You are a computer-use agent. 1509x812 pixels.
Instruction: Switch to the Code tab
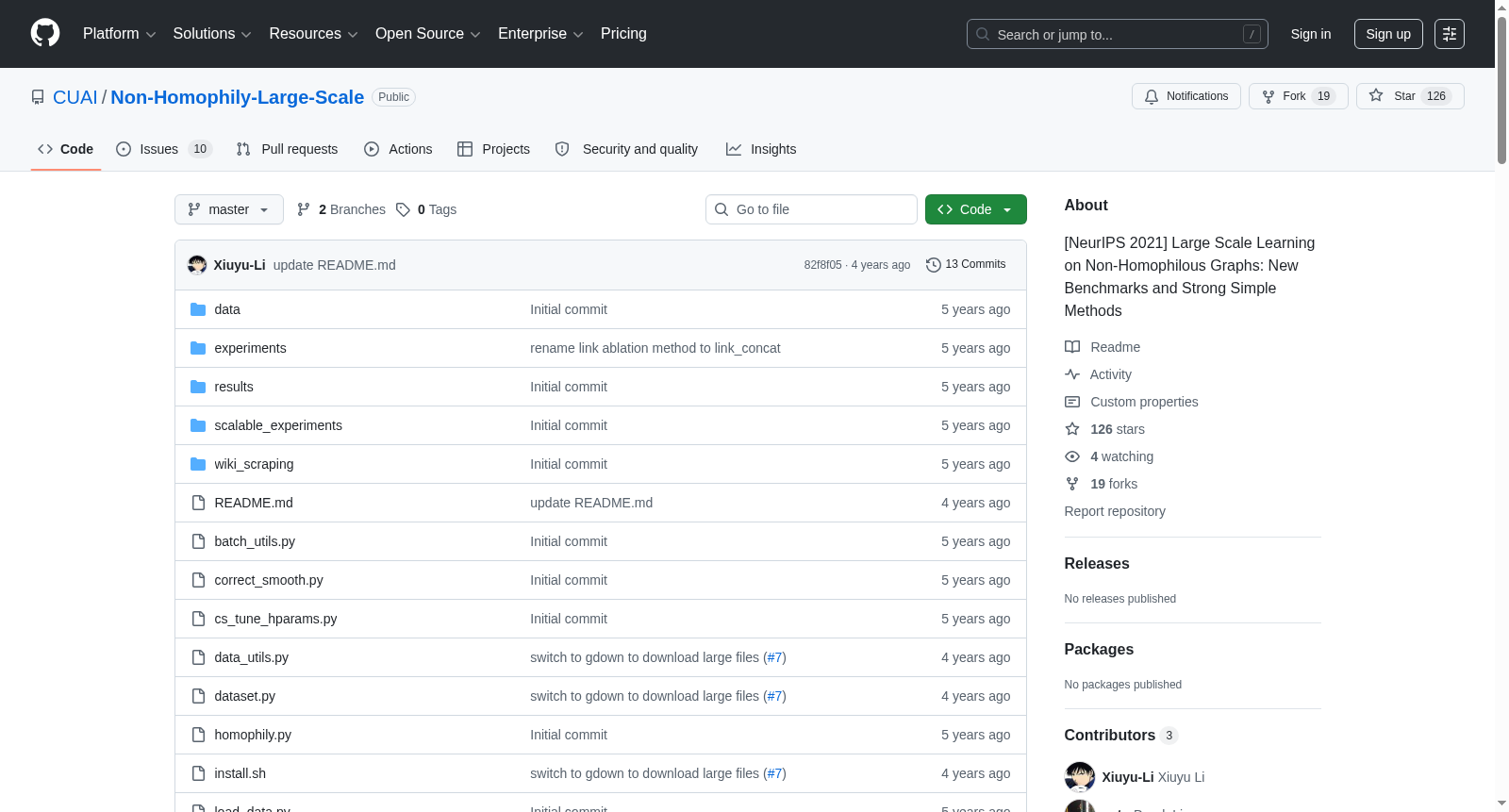[66, 149]
